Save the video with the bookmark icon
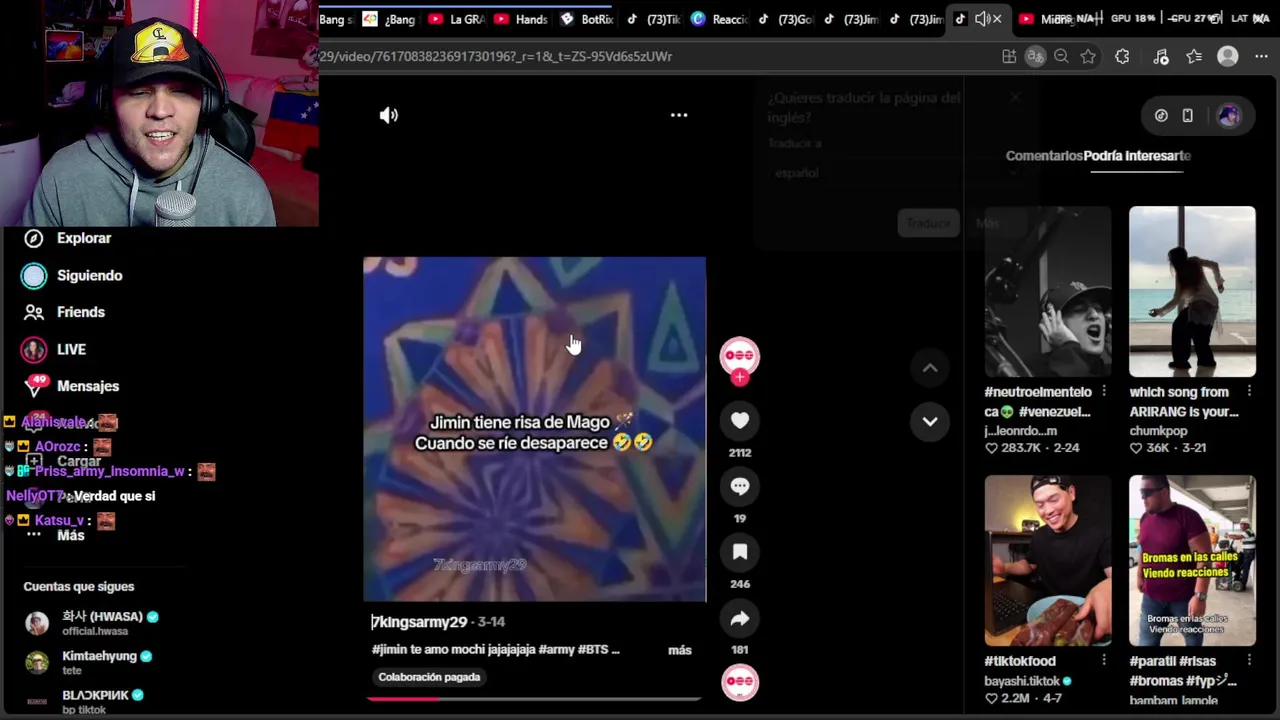 pos(740,552)
